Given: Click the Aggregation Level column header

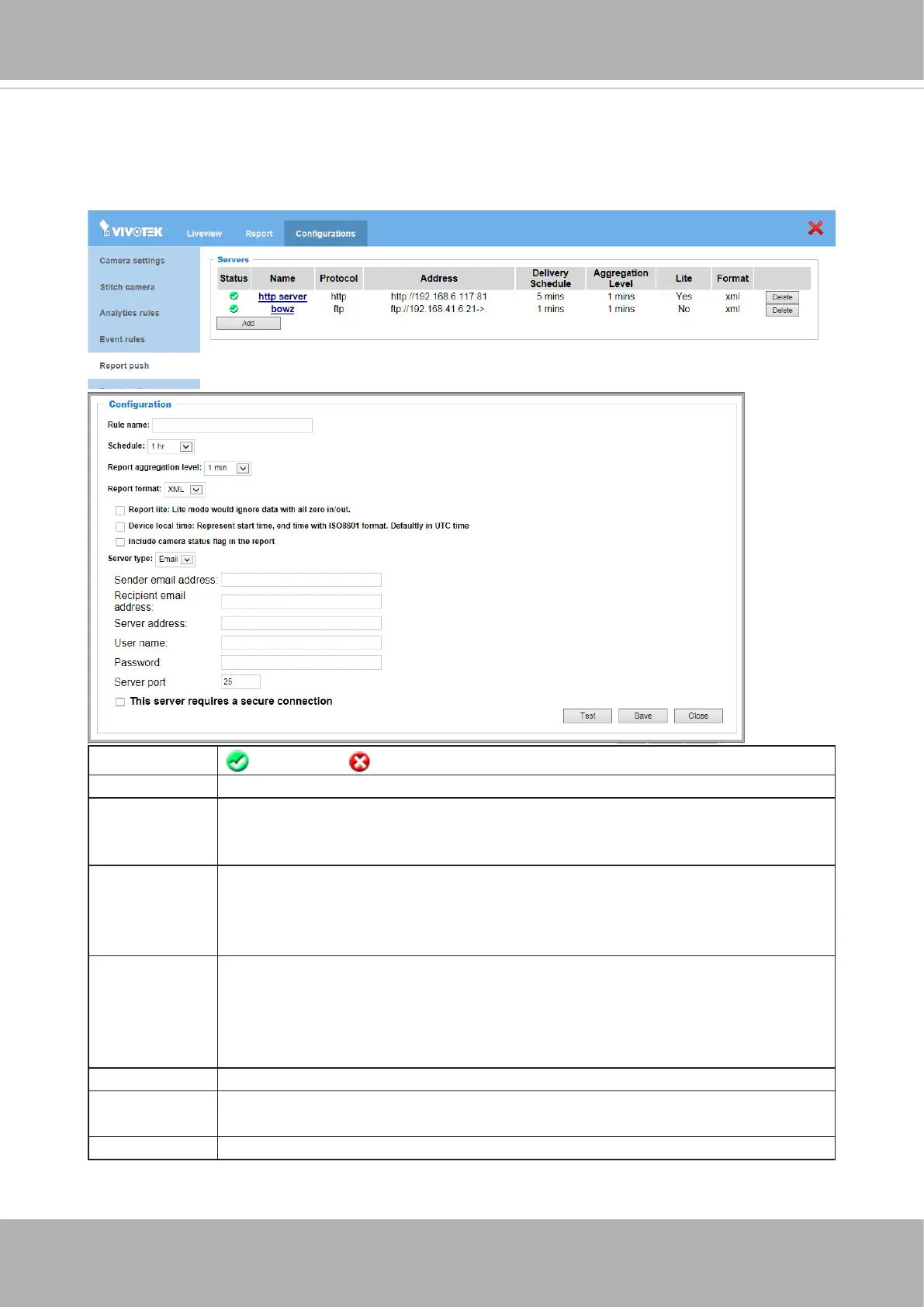Looking at the screenshot, I should tap(621, 279).
